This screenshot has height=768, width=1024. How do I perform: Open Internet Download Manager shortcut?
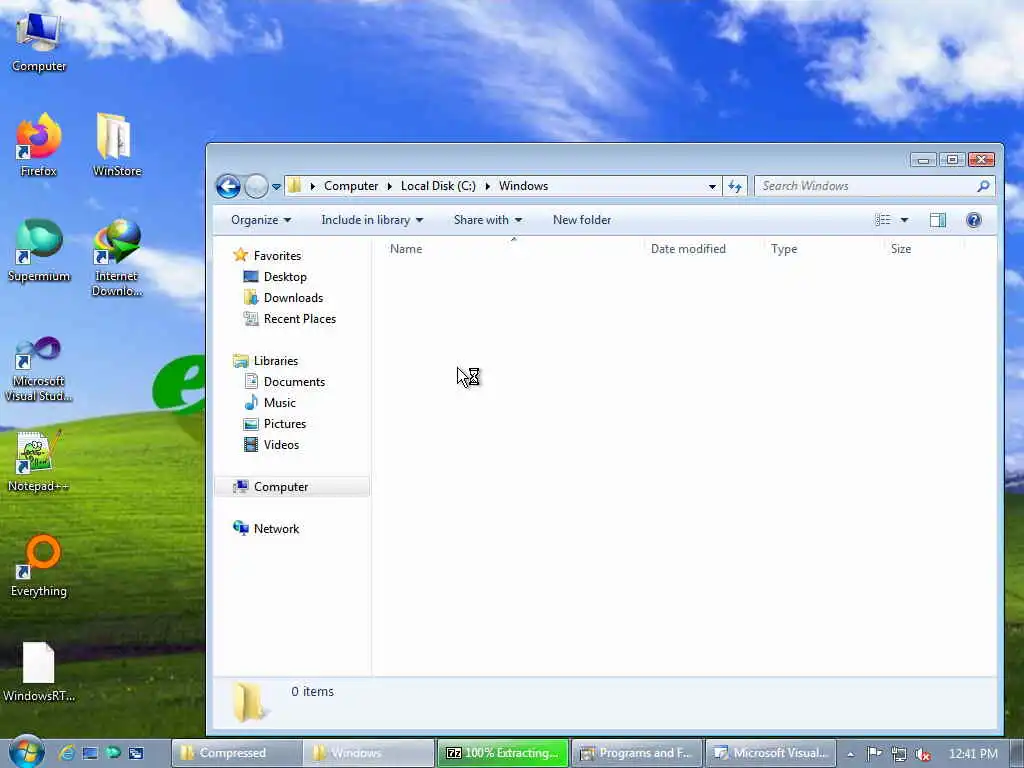pyautogui.click(x=117, y=258)
